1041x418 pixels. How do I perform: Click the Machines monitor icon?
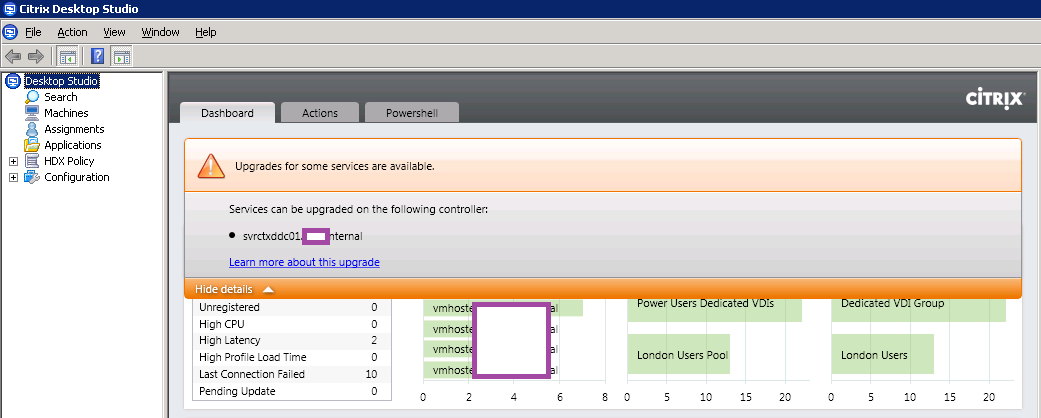[32, 113]
